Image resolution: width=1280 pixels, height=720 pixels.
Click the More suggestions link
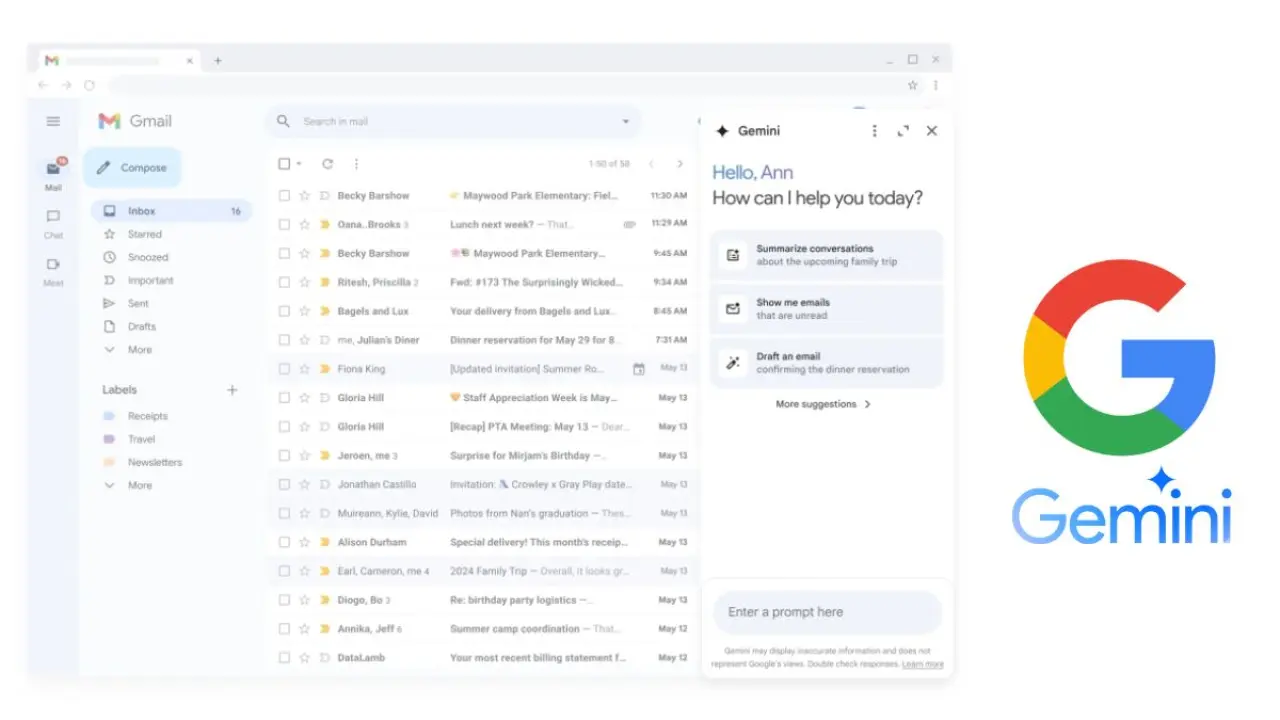[823, 405]
